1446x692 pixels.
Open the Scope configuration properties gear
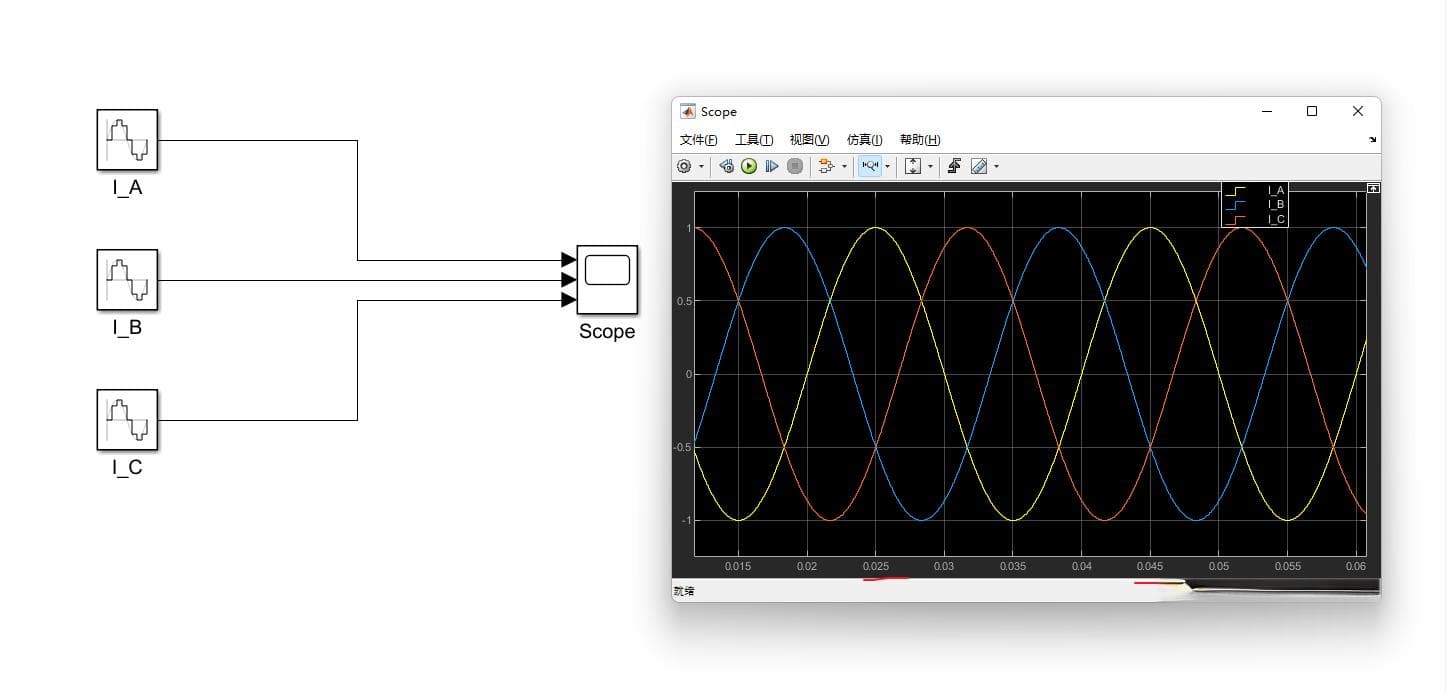tap(684, 166)
